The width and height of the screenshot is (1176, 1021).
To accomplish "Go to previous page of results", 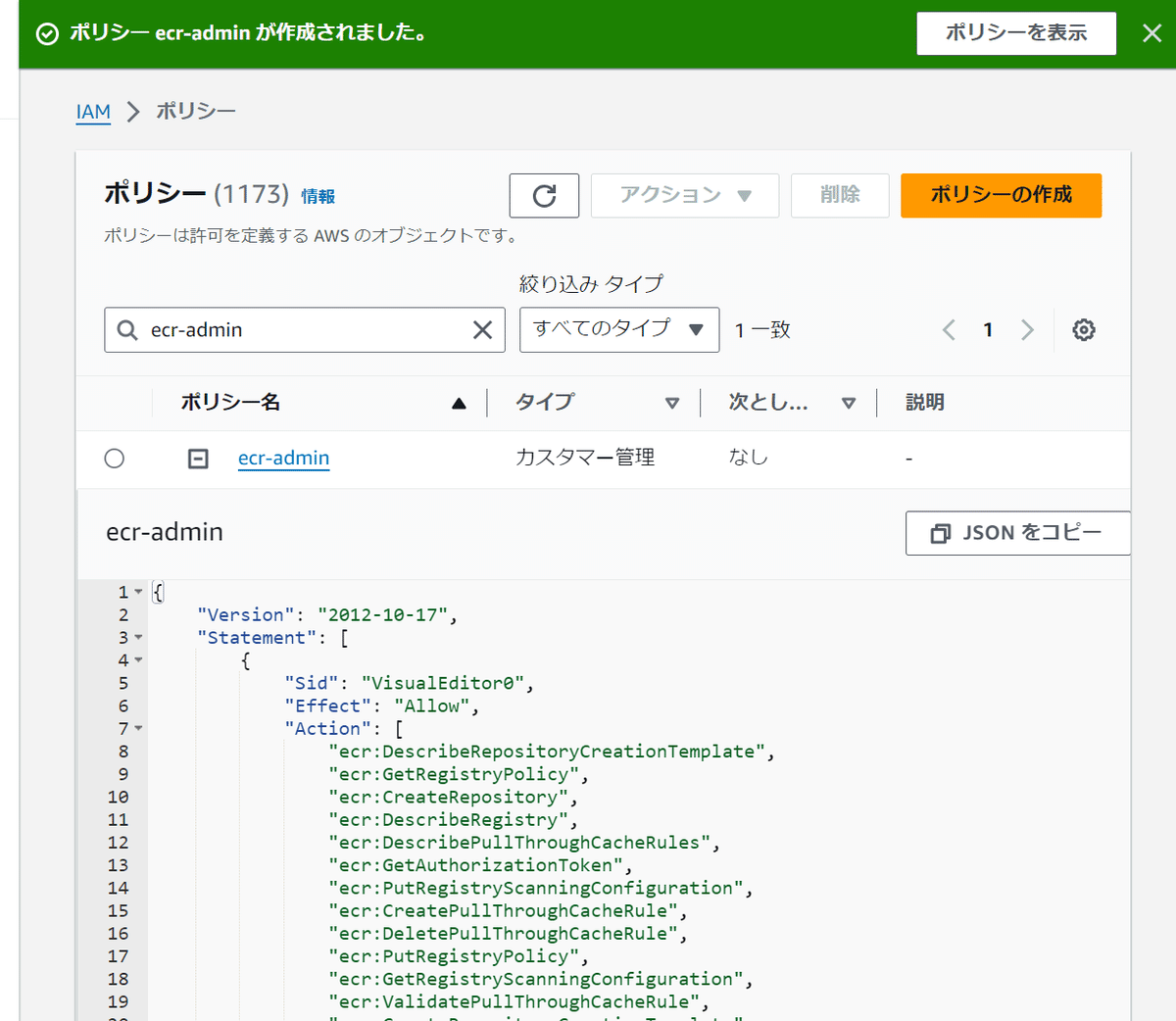I will pyautogui.click(x=949, y=330).
